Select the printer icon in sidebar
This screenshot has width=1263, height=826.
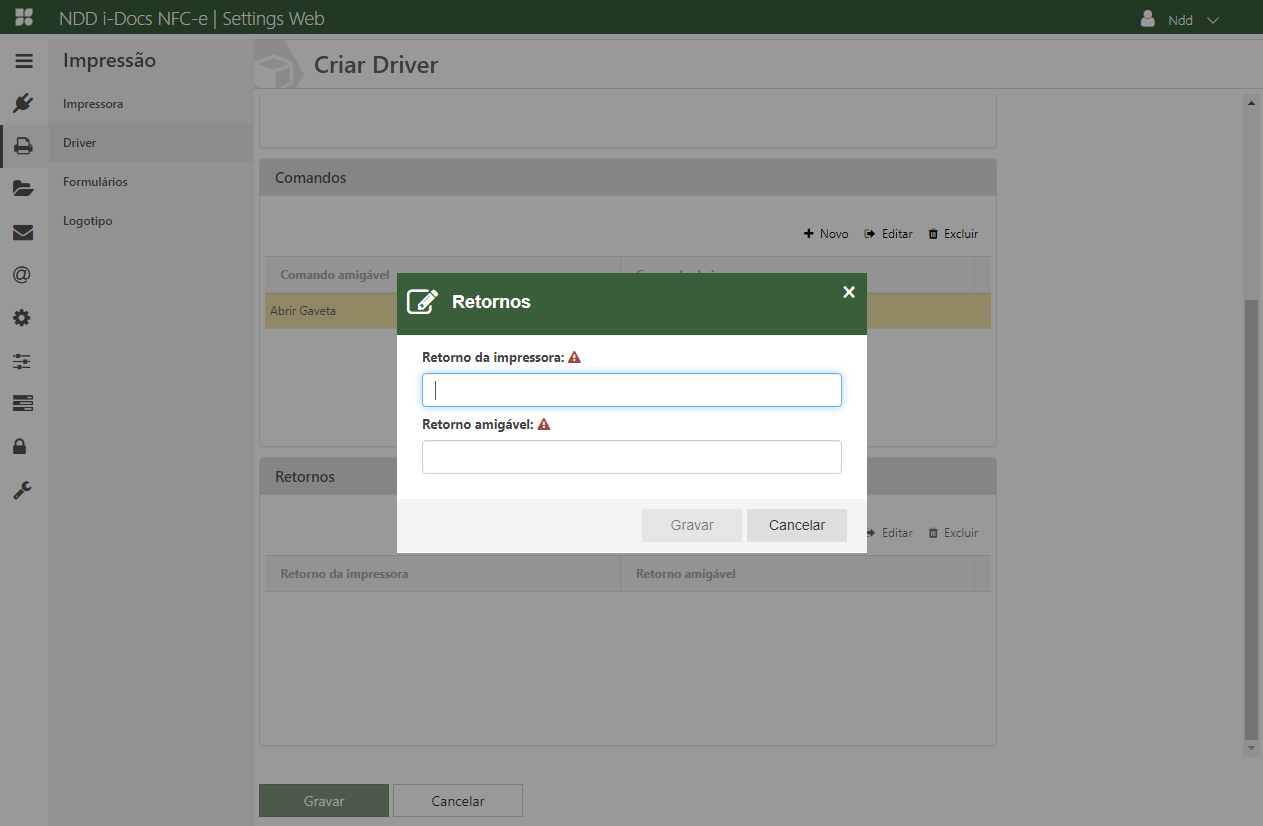(x=23, y=146)
